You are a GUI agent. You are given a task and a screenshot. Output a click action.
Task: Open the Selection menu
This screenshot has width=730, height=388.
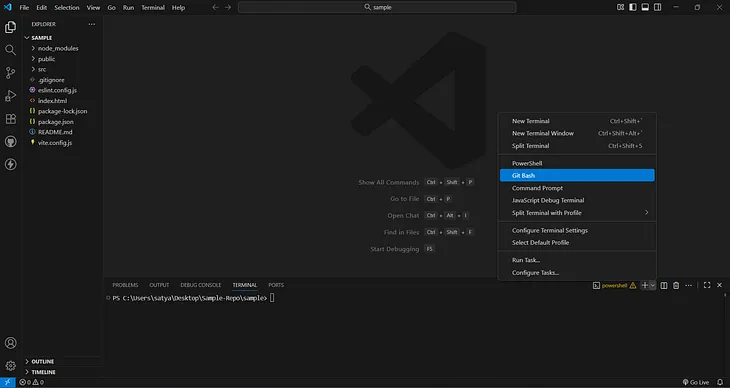(x=67, y=7)
